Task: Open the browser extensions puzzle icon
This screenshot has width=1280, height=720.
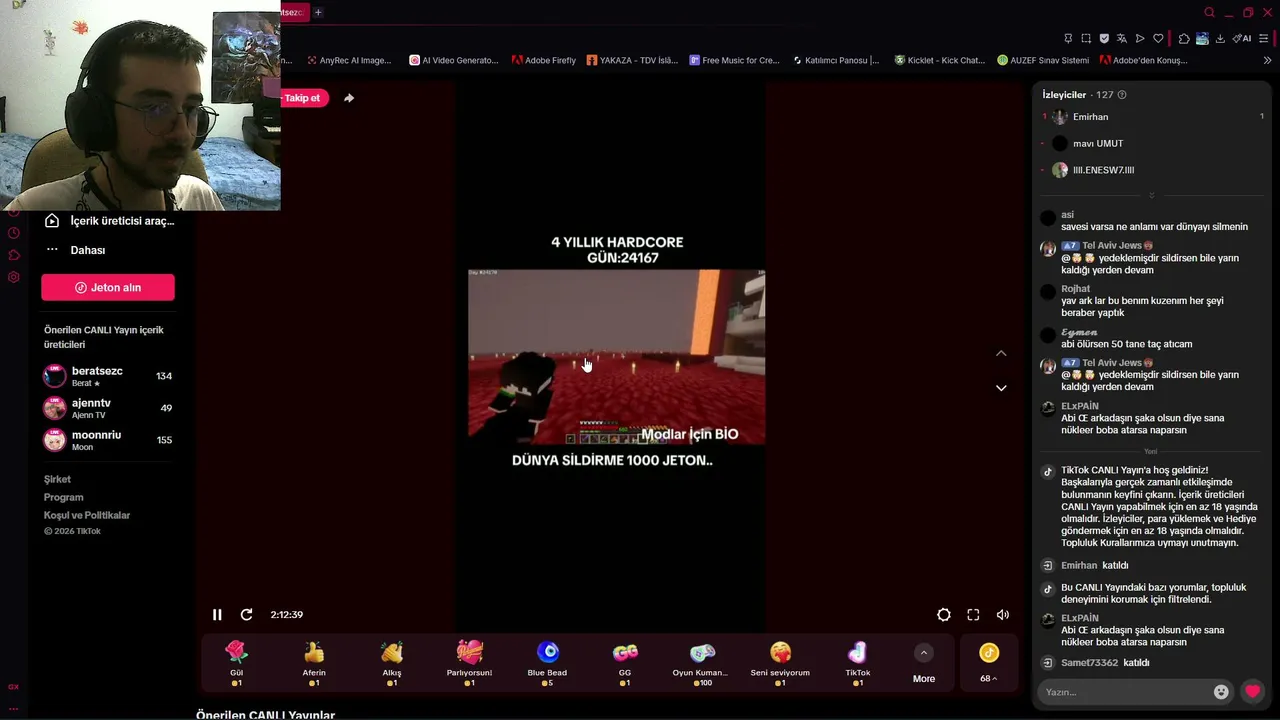Action: [x=1184, y=39]
